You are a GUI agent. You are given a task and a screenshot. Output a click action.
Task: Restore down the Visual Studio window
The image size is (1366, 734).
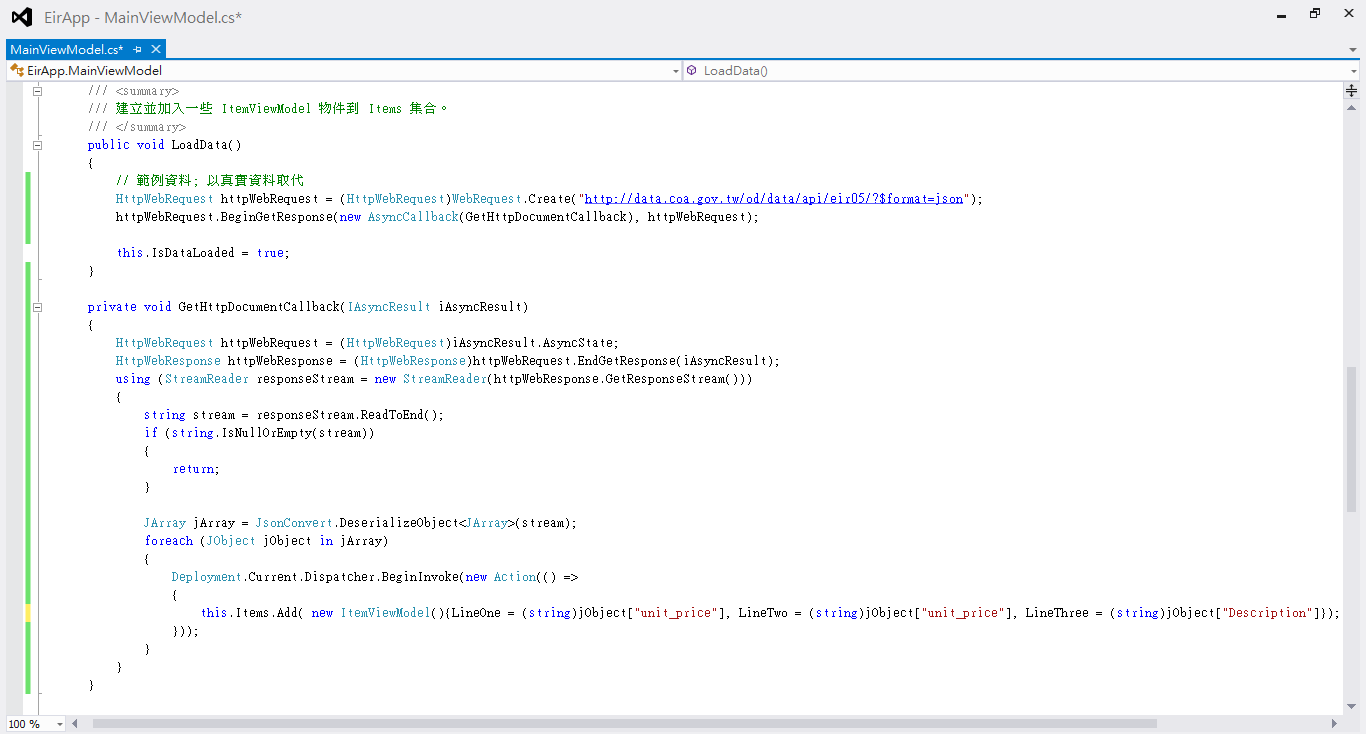click(1315, 14)
